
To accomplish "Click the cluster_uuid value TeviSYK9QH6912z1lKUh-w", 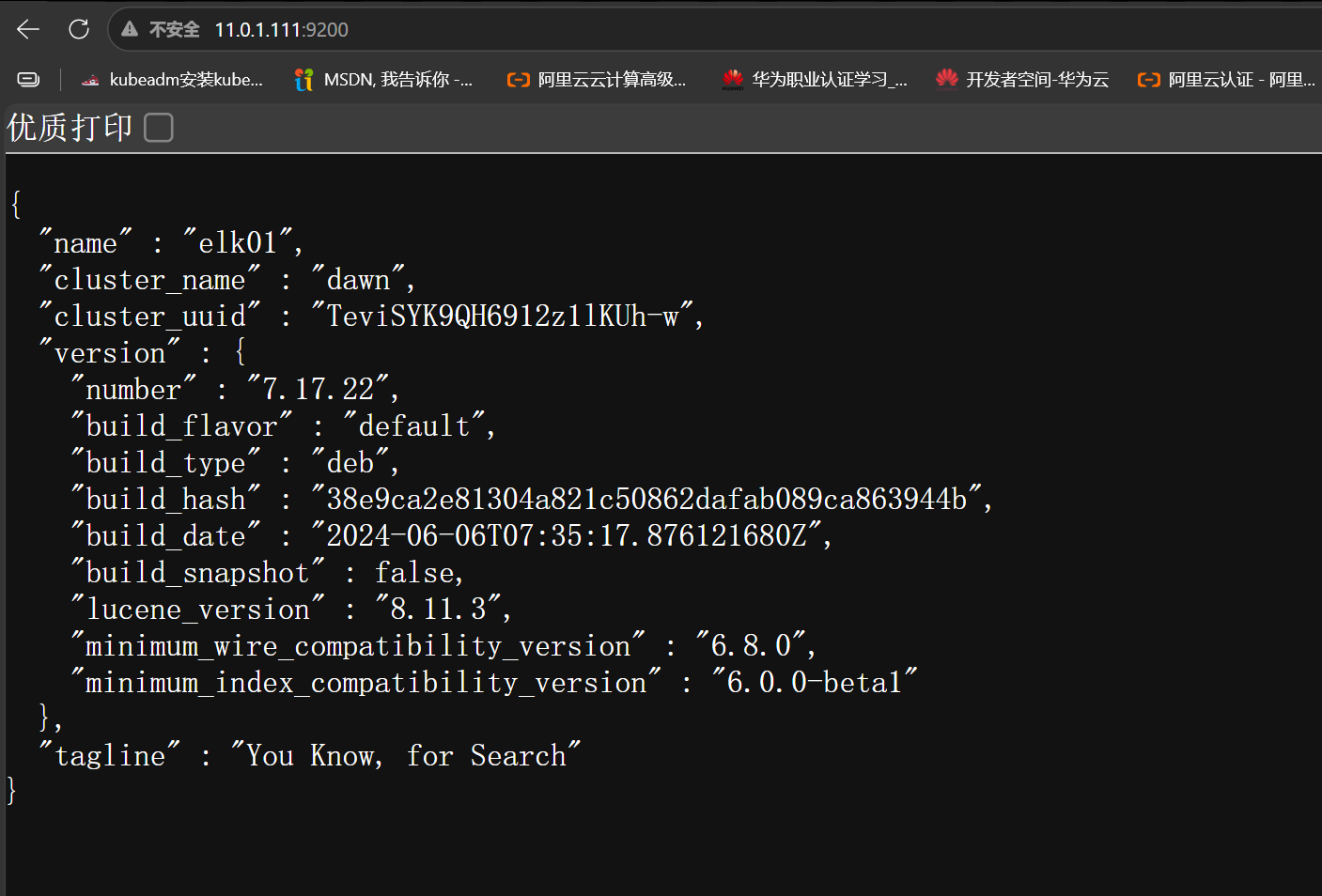I will coord(503,317).
